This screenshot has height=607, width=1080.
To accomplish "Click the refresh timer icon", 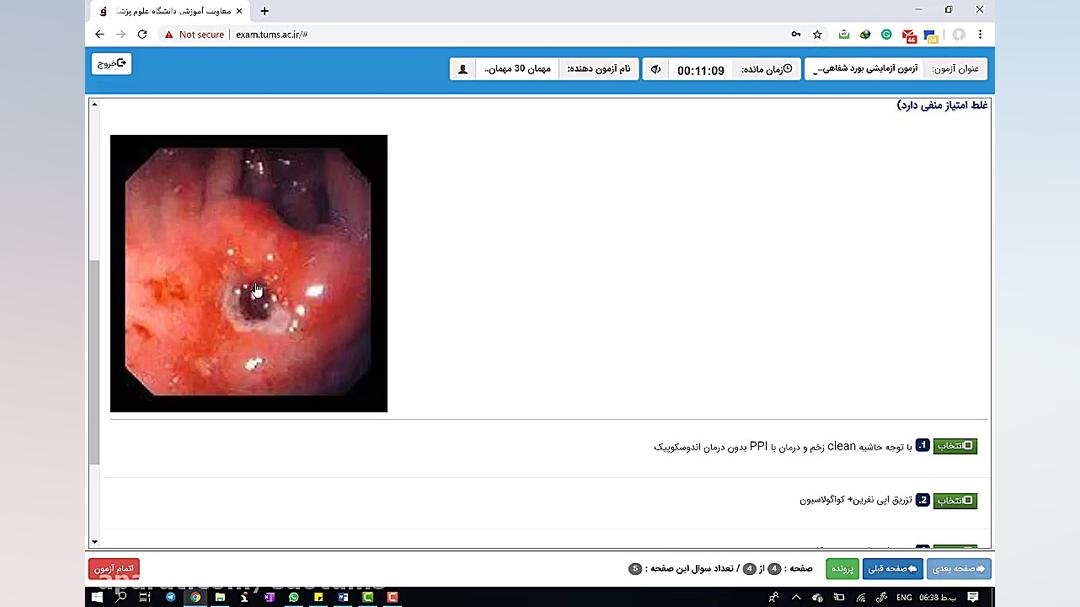I will pos(656,69).
